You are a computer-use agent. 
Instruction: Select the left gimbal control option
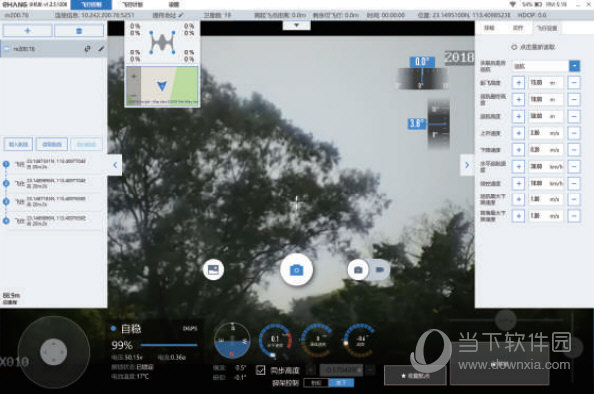pyautogui.click(x=316, y=383)
